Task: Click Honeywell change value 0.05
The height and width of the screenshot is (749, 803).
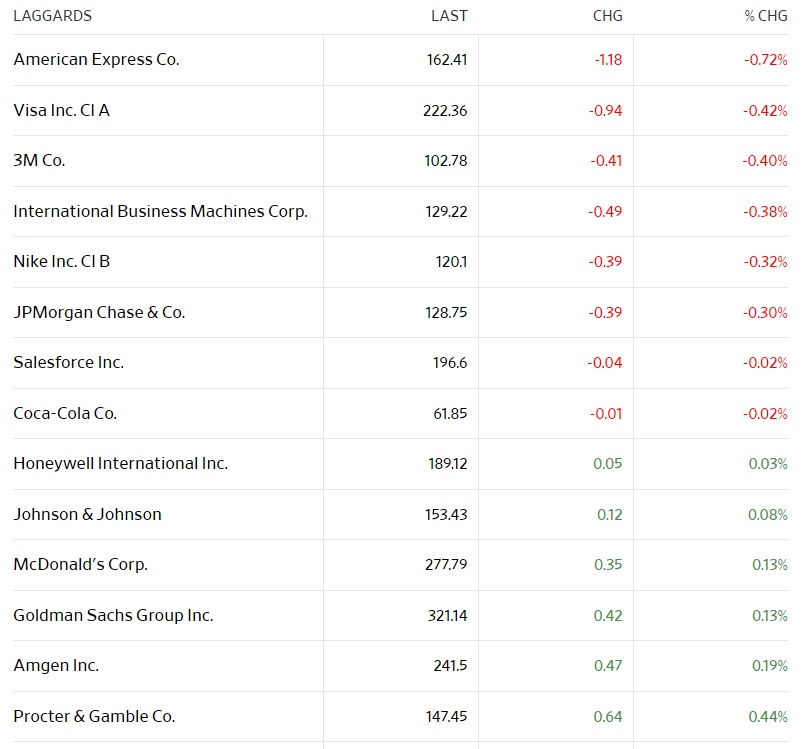Action: (608, 463)
